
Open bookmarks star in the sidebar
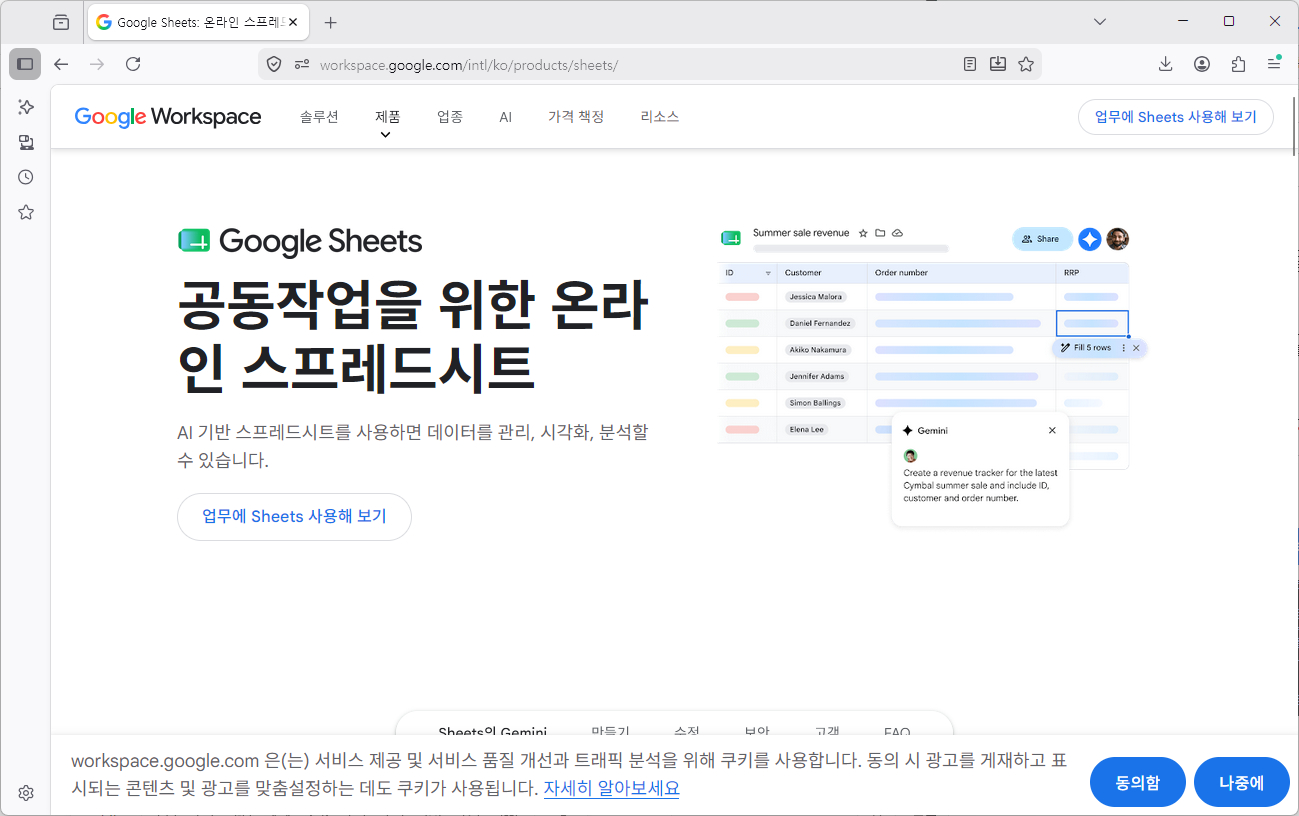[26, 212]
